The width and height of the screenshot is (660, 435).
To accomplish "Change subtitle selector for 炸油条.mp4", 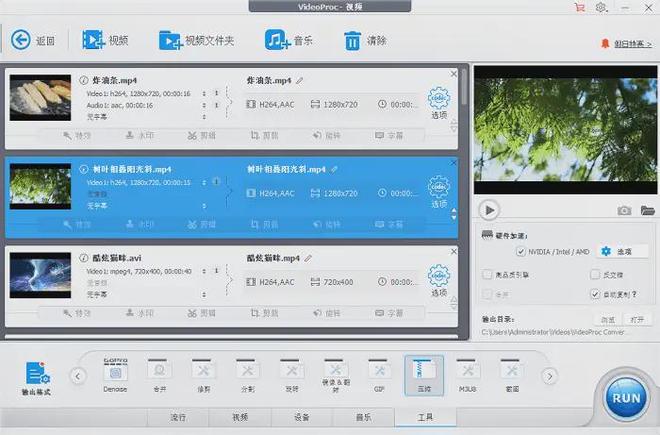I will [x=204, y=117].
